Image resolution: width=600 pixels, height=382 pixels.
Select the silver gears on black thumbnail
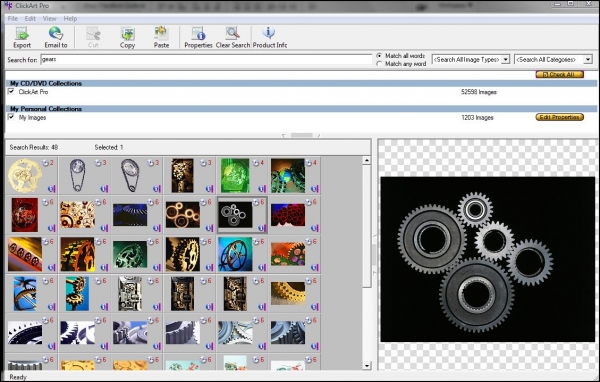point(235,215)
